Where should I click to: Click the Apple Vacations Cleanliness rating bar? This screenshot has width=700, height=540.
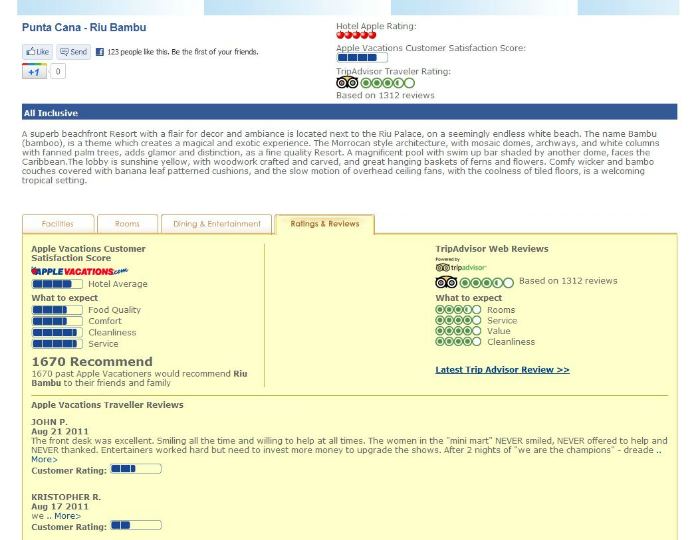57,332
